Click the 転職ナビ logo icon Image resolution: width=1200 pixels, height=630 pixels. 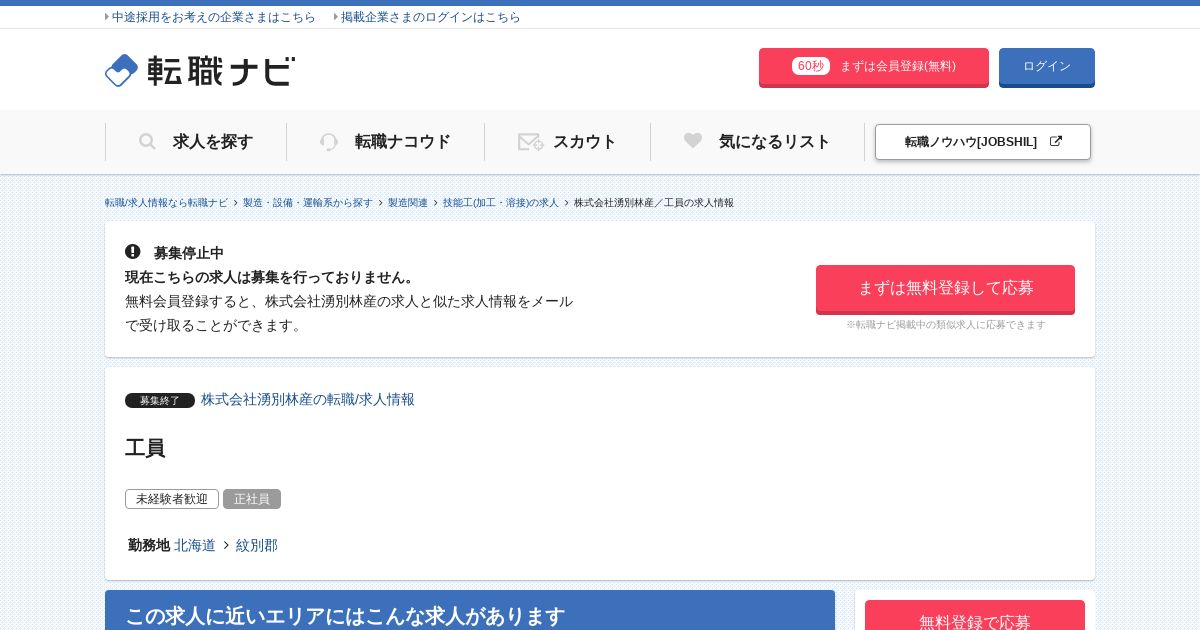coord(121,70)
